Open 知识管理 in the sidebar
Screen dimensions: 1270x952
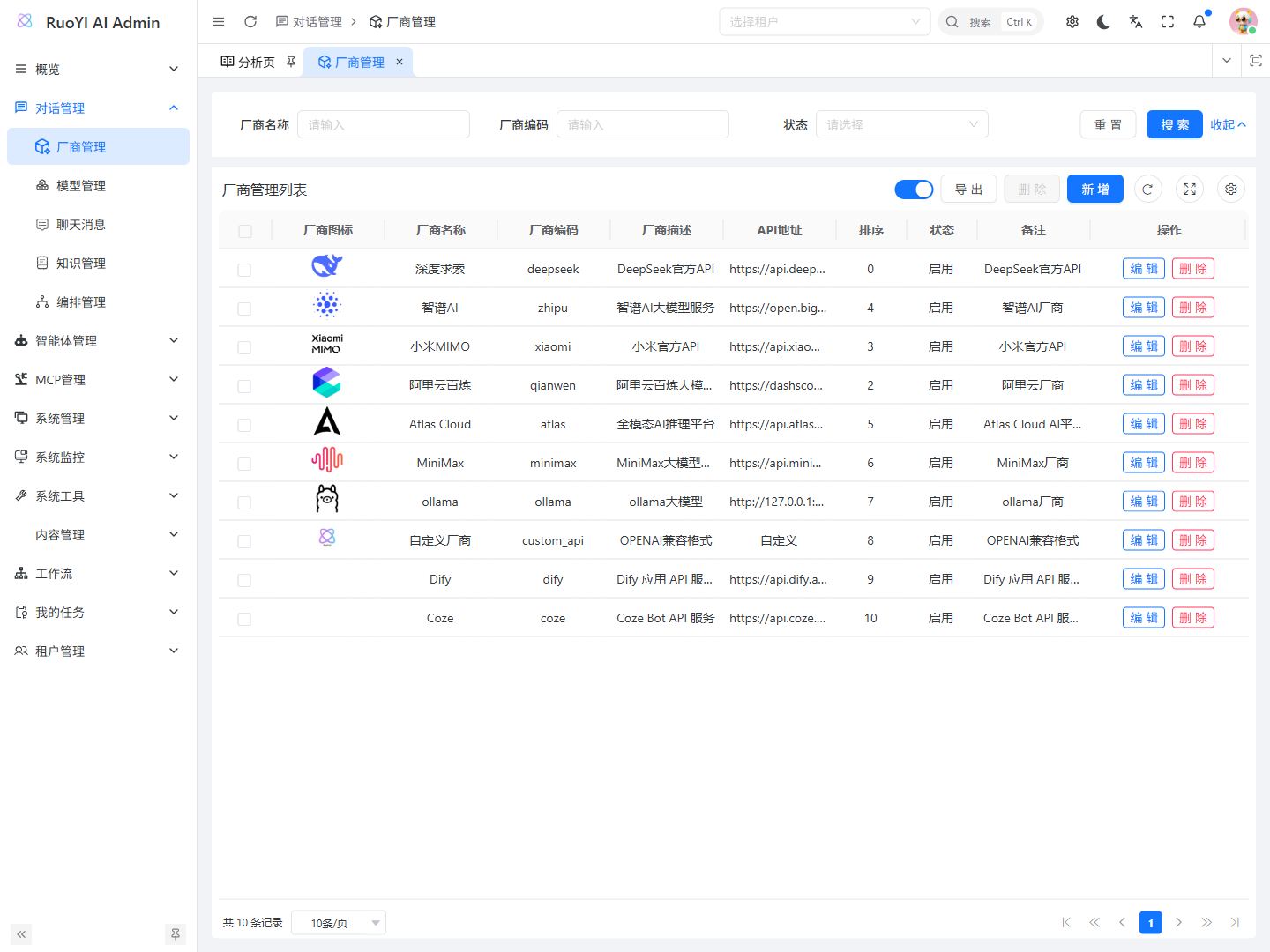[x=98, y=263]
